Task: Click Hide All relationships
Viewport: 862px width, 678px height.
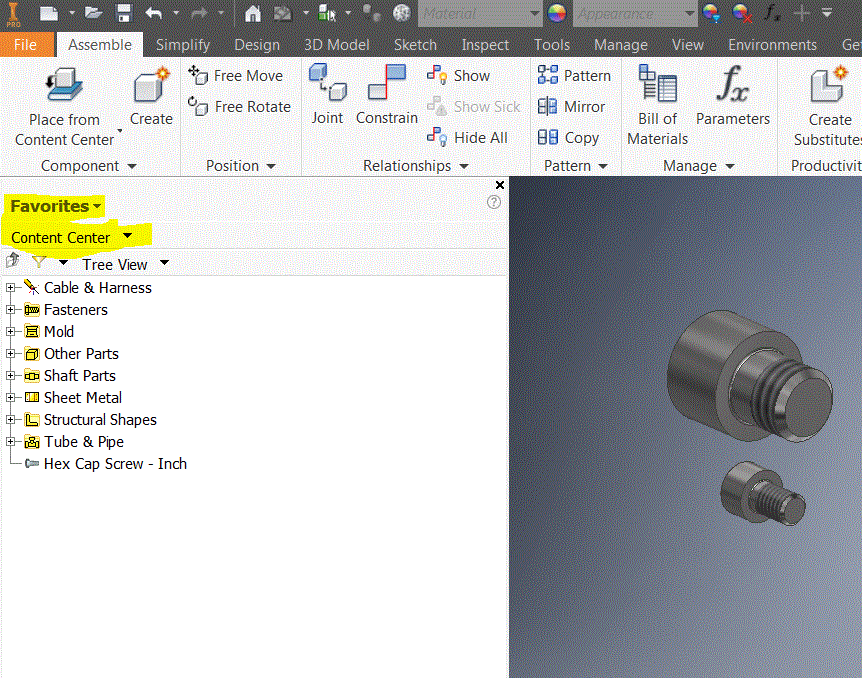Action: (467, 137)
